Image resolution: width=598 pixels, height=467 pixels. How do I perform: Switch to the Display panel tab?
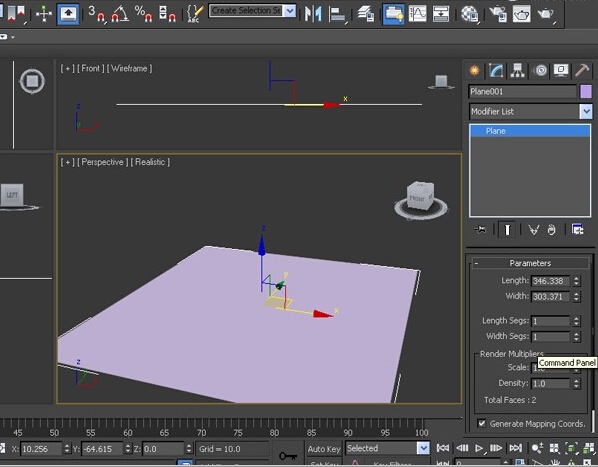(x=561, y=71)
